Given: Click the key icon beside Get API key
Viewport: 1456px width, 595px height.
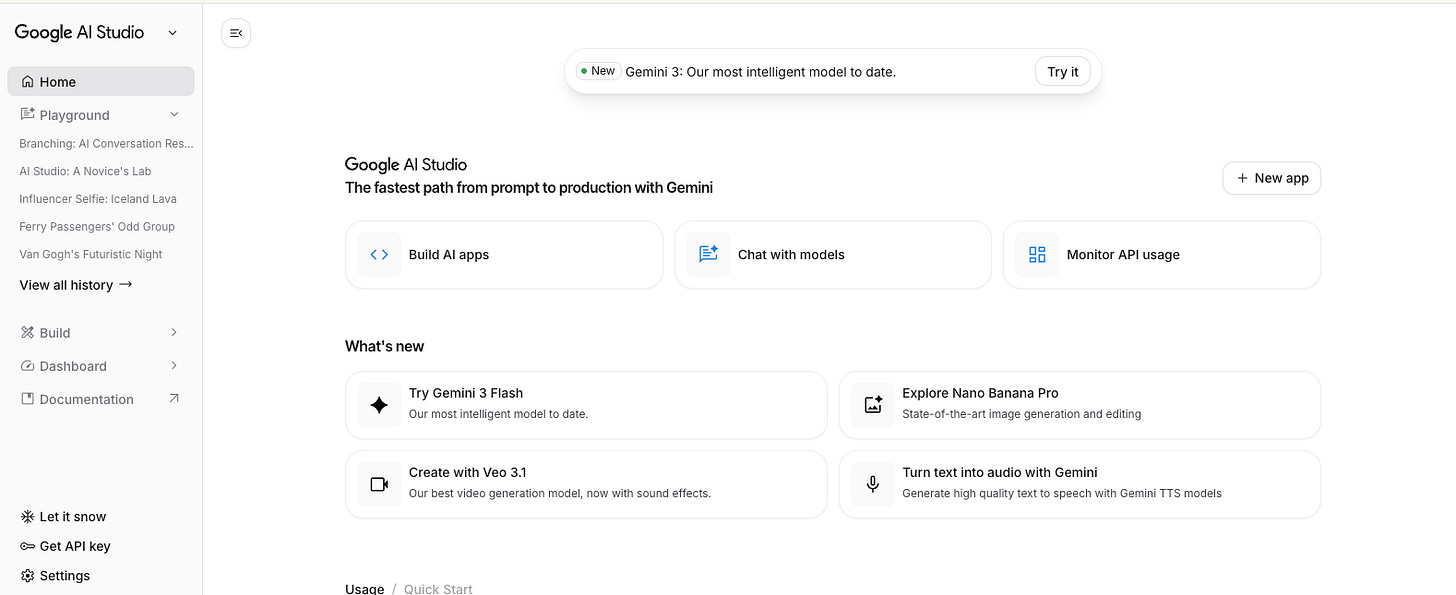Looking at the screenshot, I should pos(27,546).
